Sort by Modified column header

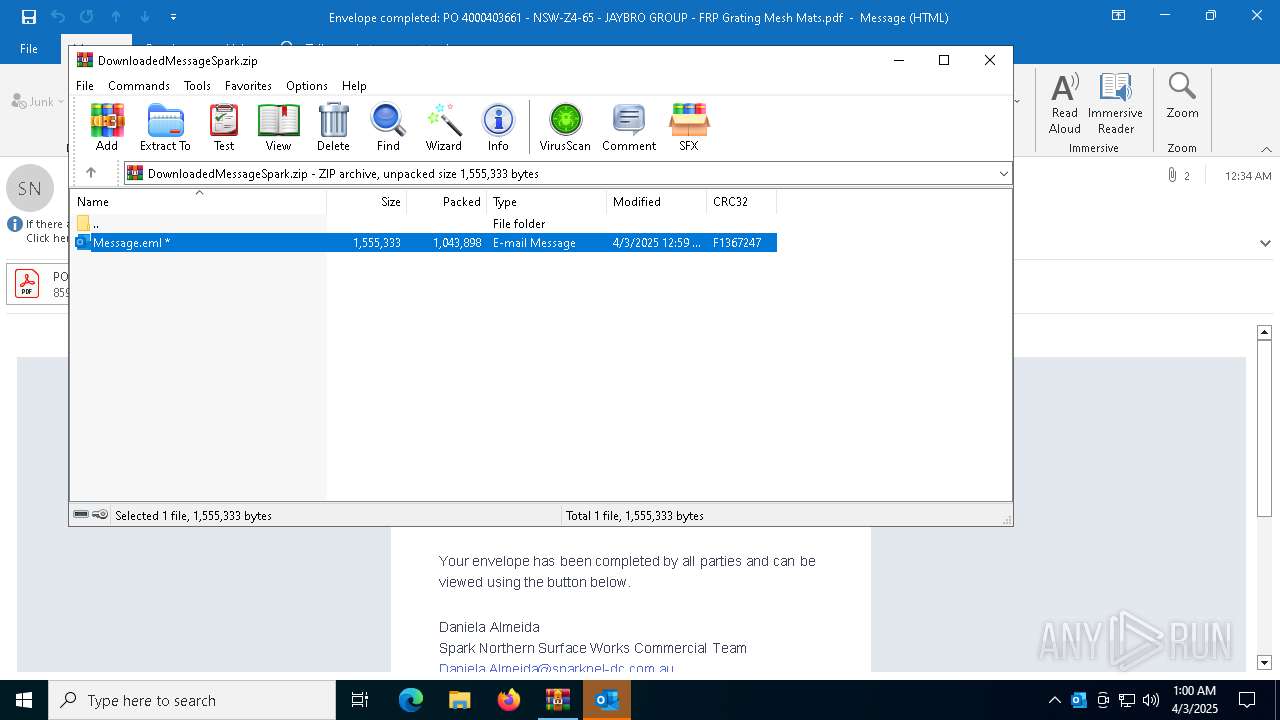[657, 201]
